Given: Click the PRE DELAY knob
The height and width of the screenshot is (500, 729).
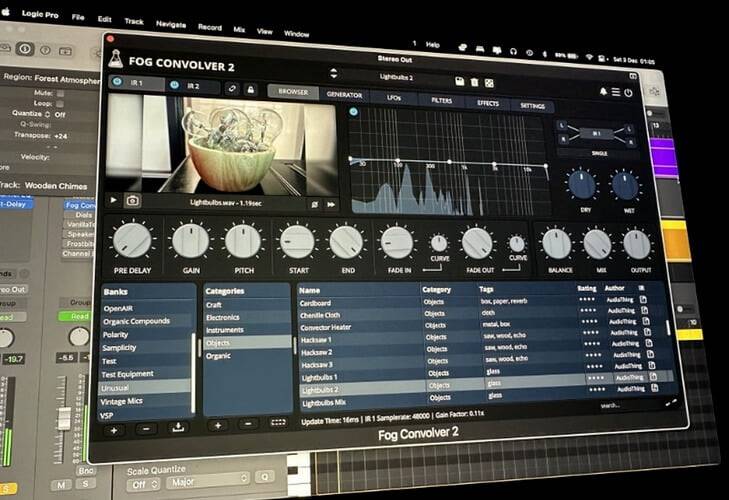Looking at the screenshot, I should [x=132, y=240].
